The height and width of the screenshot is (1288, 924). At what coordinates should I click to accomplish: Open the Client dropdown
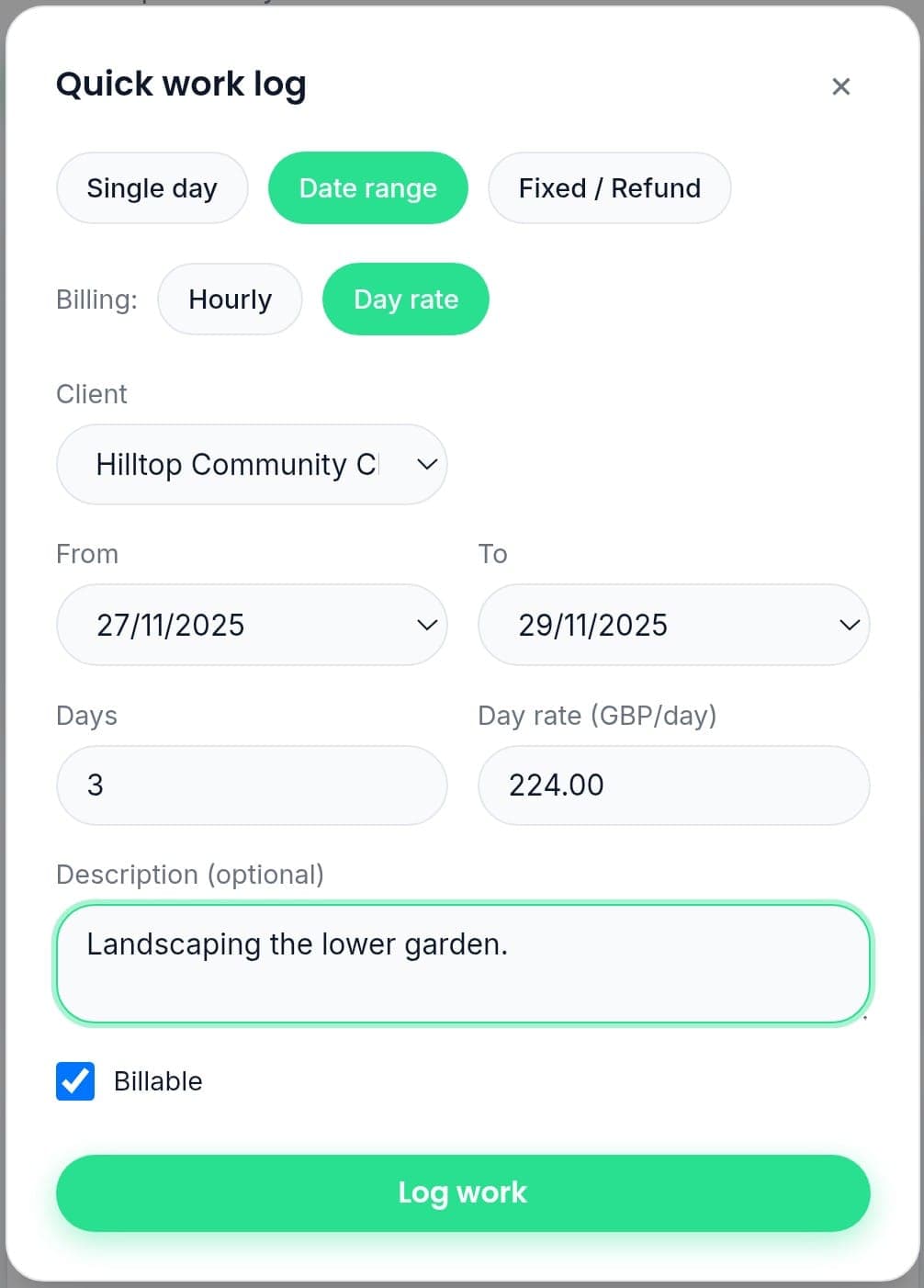(252, 464)
